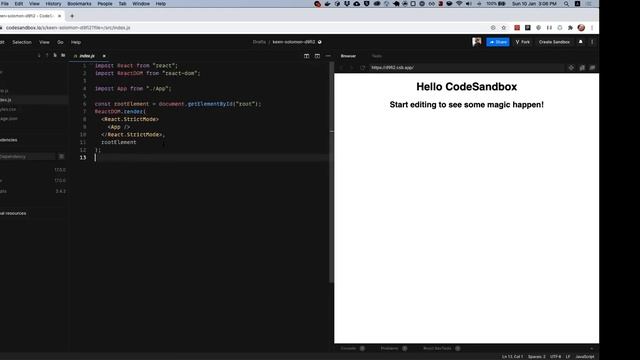Image resolution: width=640 pixels, height=360 pixels.
Task: Click the user avatar in the CodeSandbox header
Action: point(476,42)
